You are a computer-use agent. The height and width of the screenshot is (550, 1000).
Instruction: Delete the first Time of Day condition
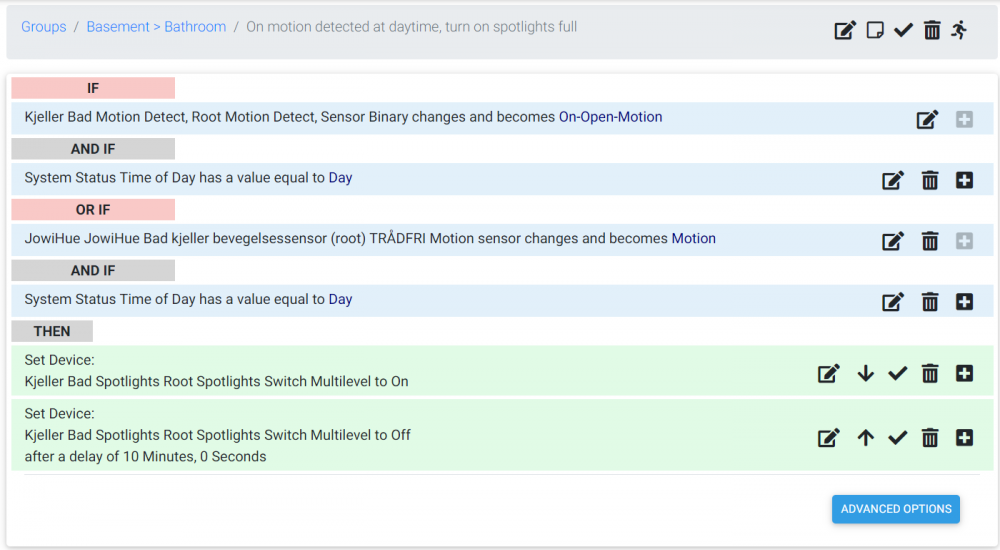(x=930, y=180)
